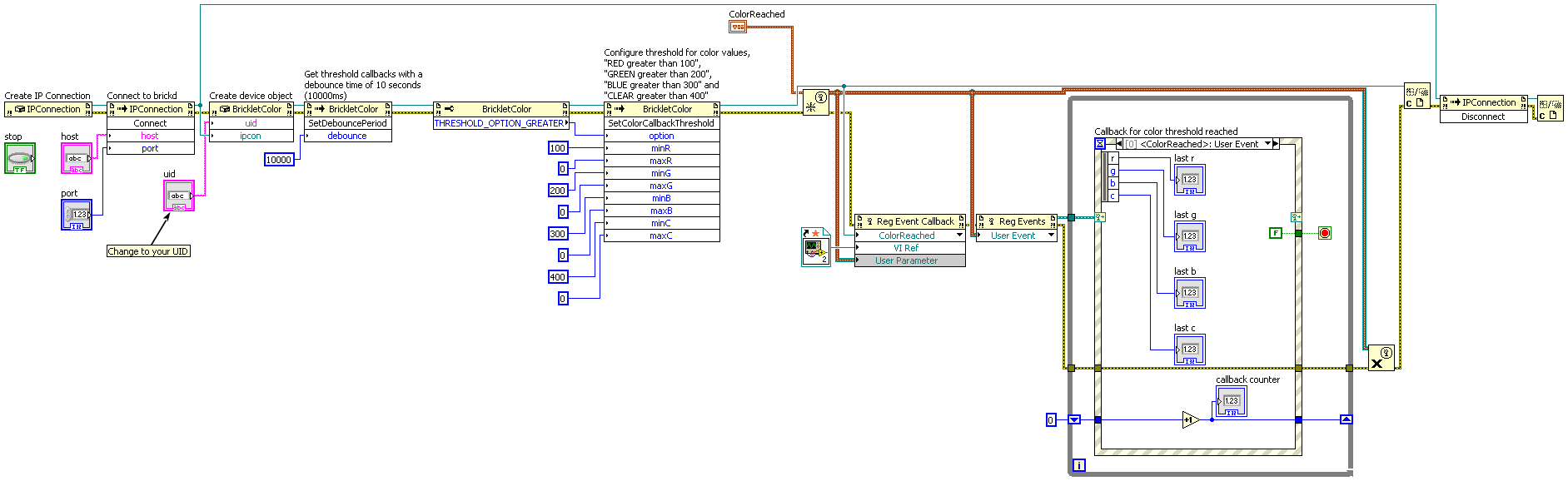Click the loop stop condition terminal
1568x481 pixels.
(1325, 233)
